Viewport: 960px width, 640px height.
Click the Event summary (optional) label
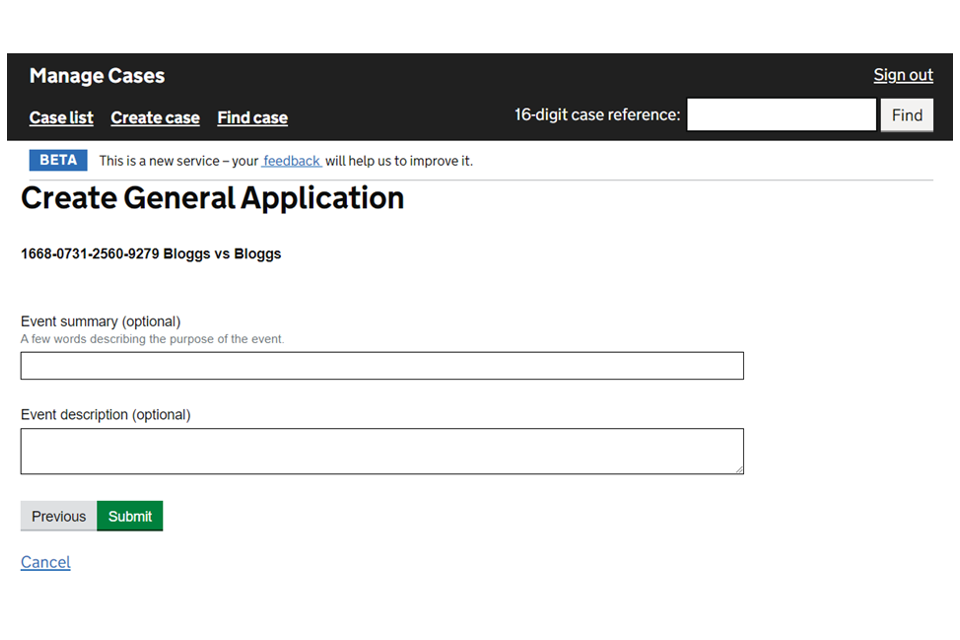click(x=100, y=322)
